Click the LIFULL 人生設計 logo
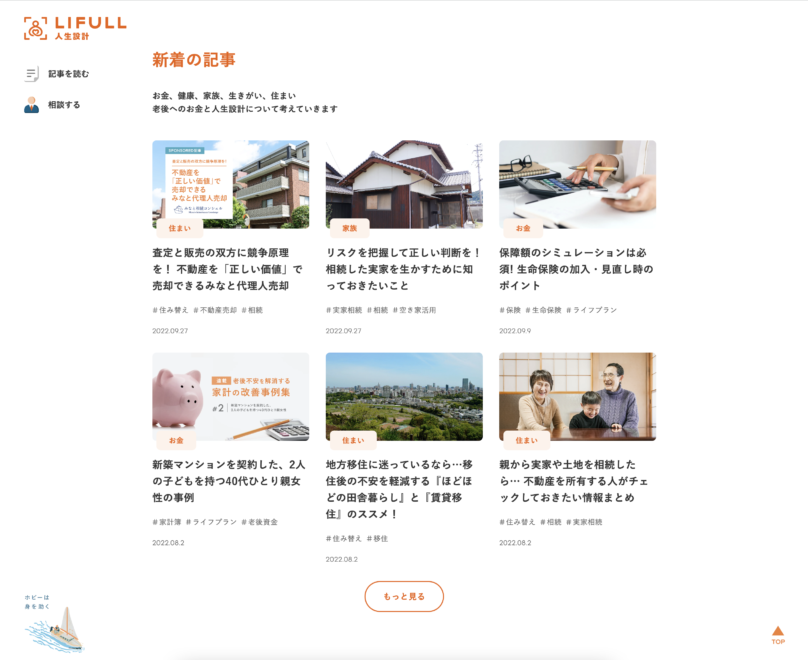The image size is (808, 660). click(x=75, y=28)
